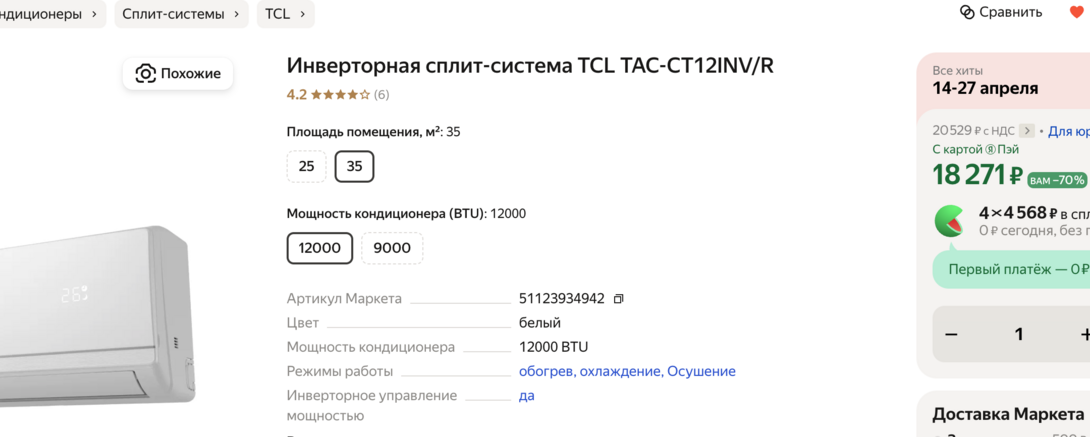Image resolution: width=1090 pixels, height=437 pixels.
Task: Open the TCL breadcrumb
Action: tap(285, 14)
